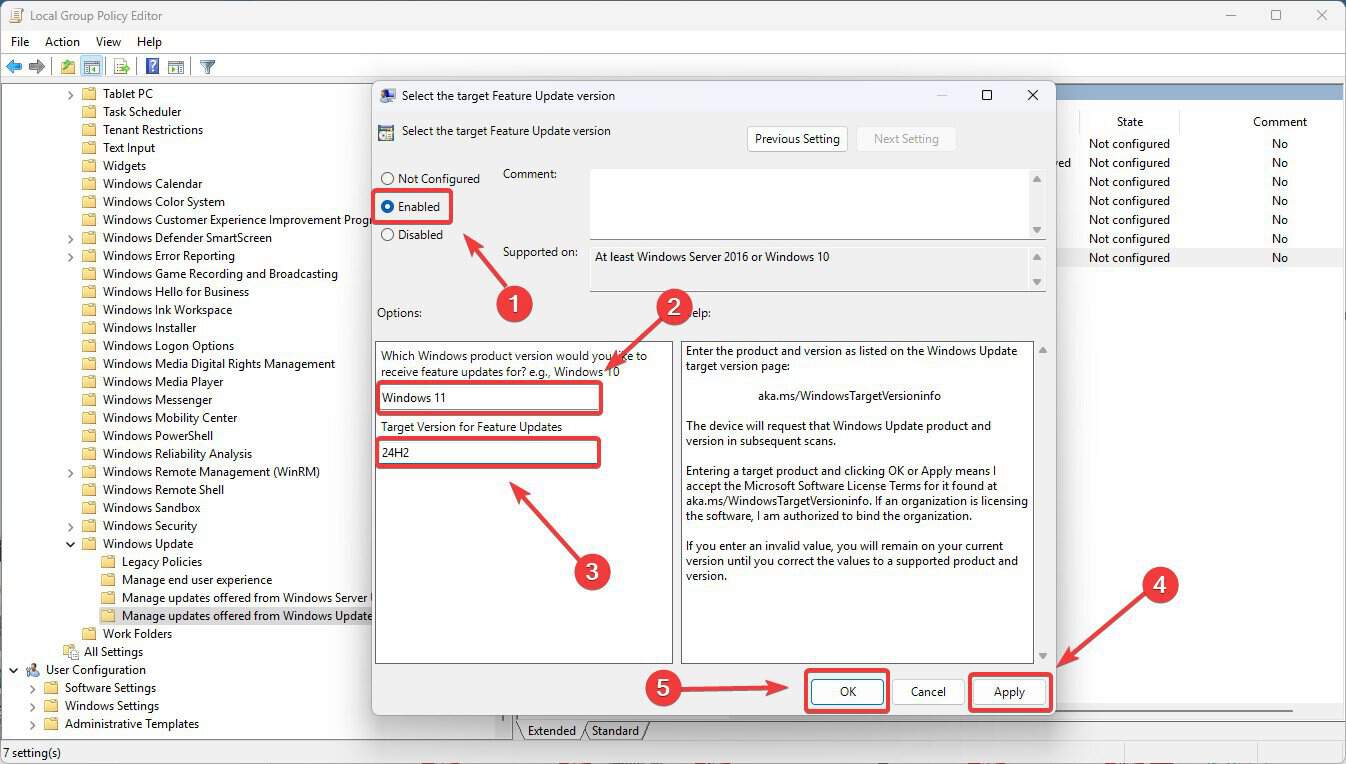
Task: Expand the Windows Error Reporting node
Action: (x=70, y=256)
